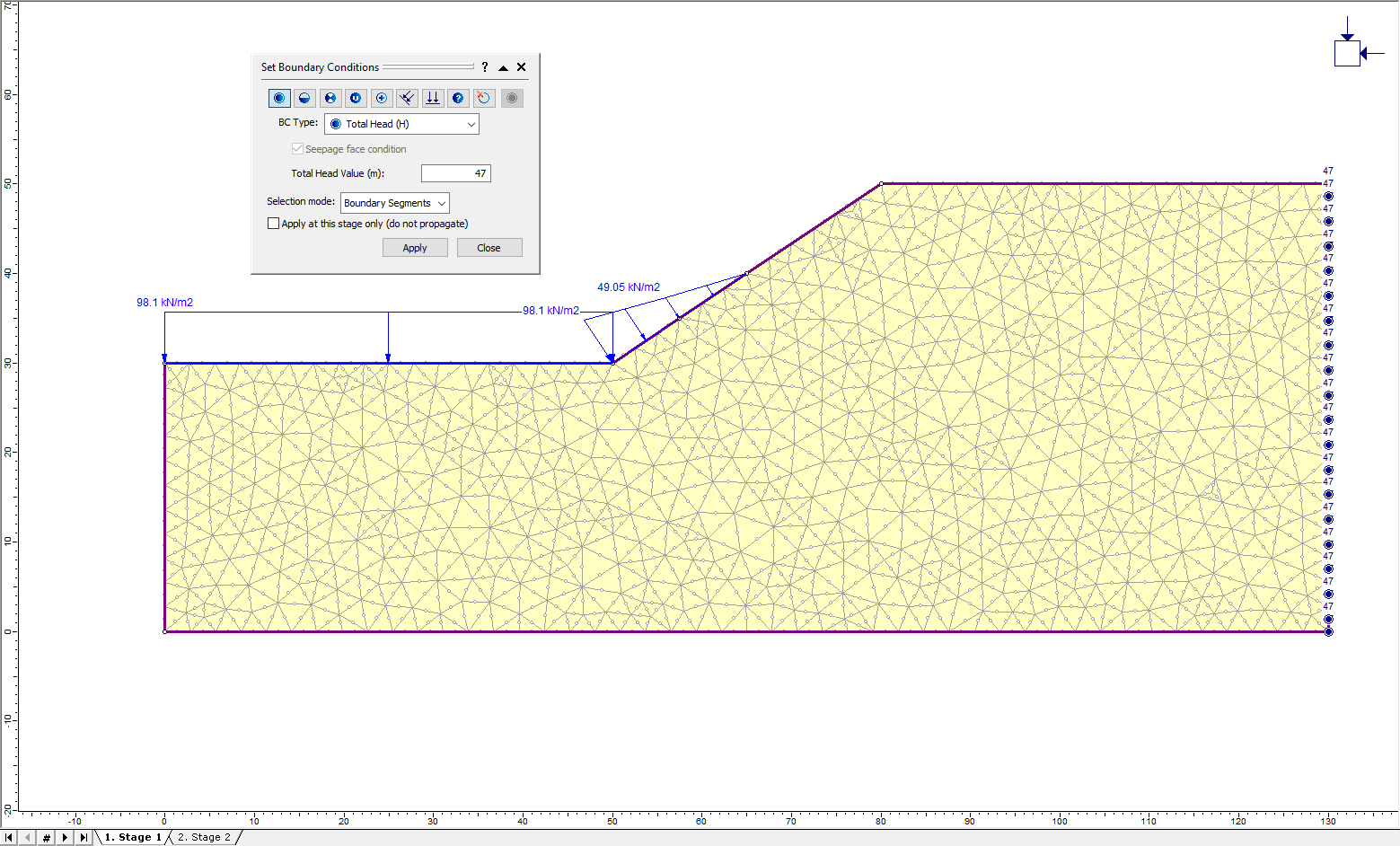Click the Apply button
This screenshot has height=846, width=1400.
415,247
